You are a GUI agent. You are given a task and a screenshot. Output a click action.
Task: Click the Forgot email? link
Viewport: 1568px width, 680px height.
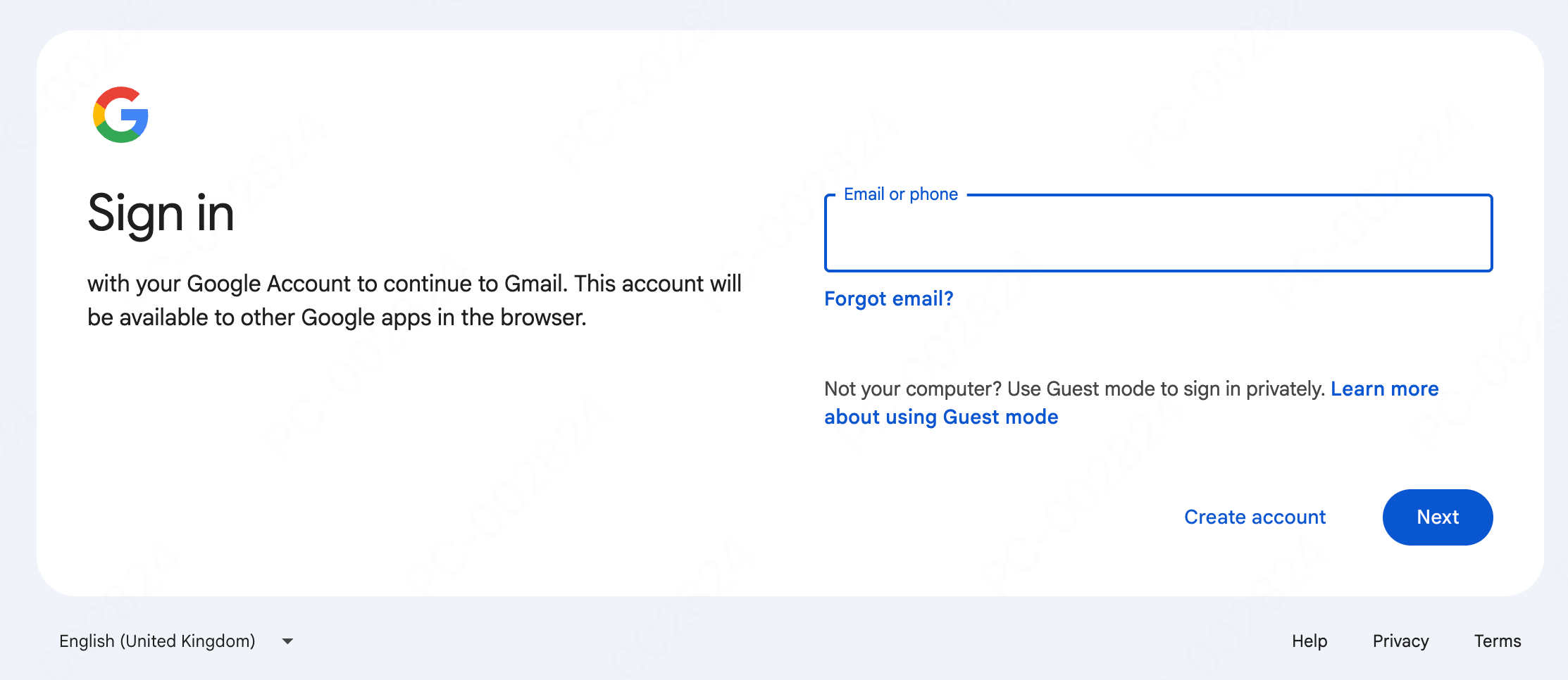tap(888, 298)
